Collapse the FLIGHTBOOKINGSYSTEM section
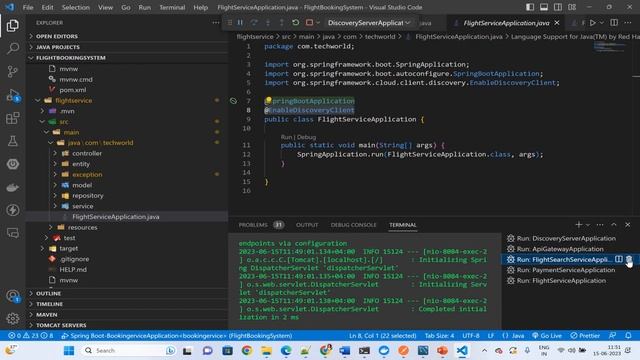This screenshot has height=360, width=640. click(127, 58)
